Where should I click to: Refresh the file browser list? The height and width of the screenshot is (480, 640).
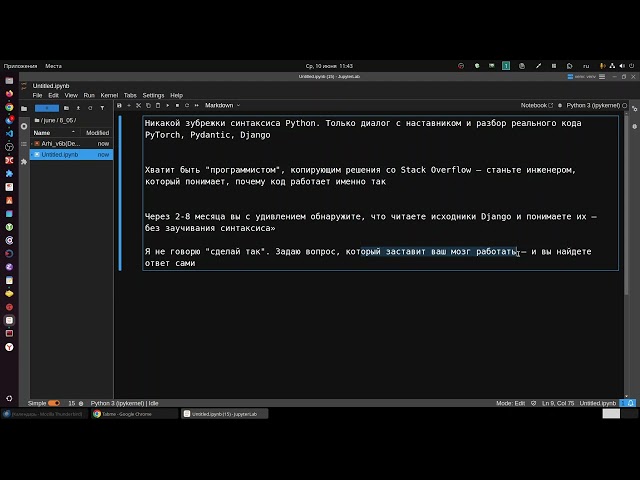tap(90, 108)
